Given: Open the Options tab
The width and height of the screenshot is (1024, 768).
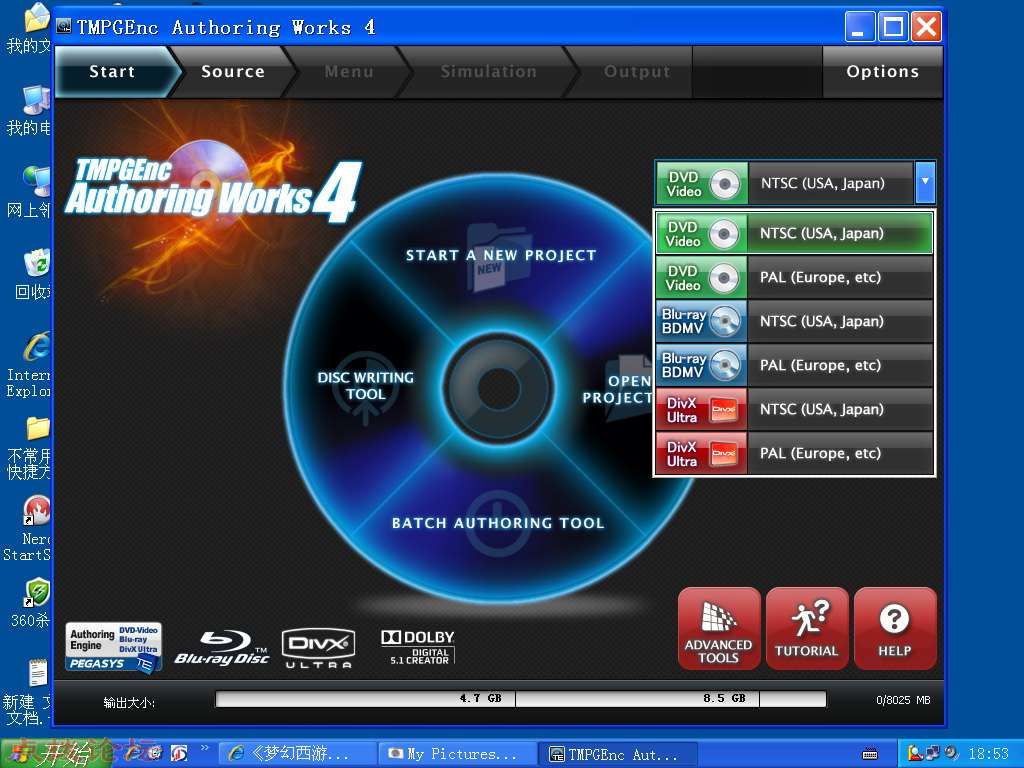Looking at the screenshot, I should [882, 72].
